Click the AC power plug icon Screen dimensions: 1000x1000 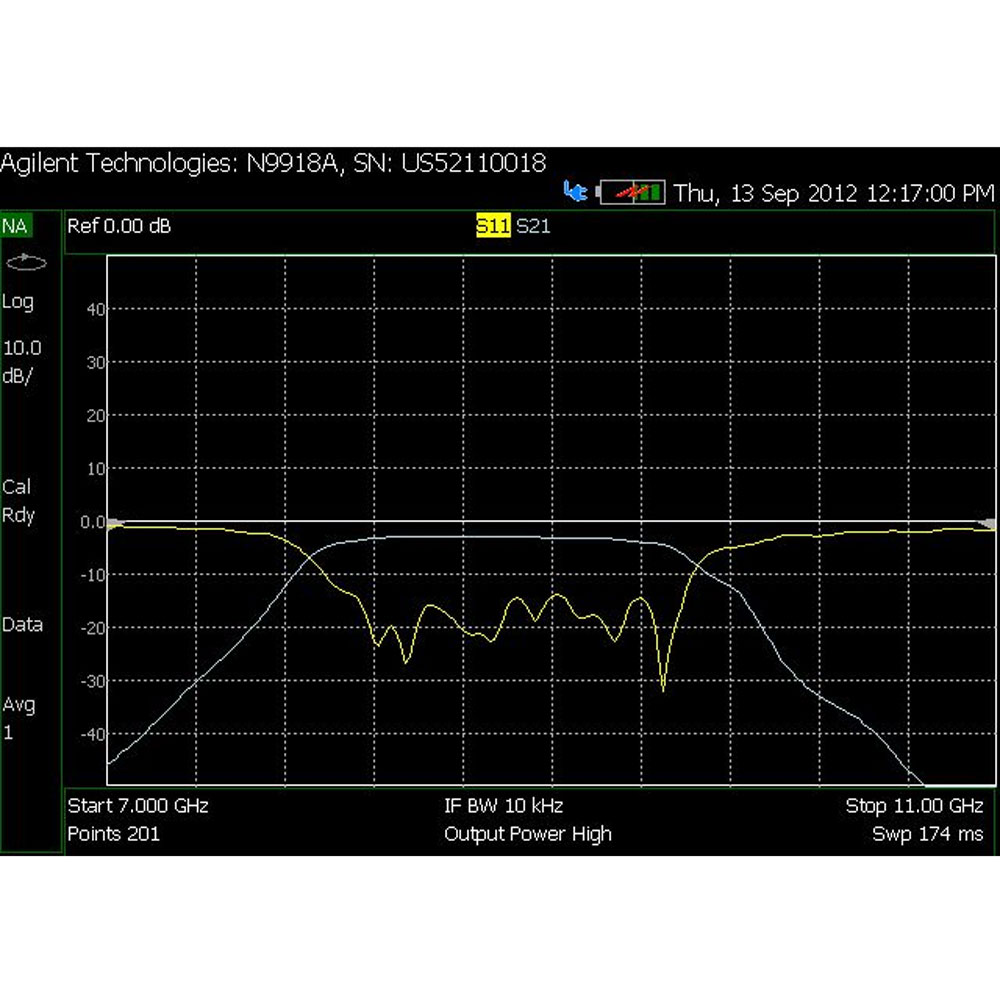point(575,191)
